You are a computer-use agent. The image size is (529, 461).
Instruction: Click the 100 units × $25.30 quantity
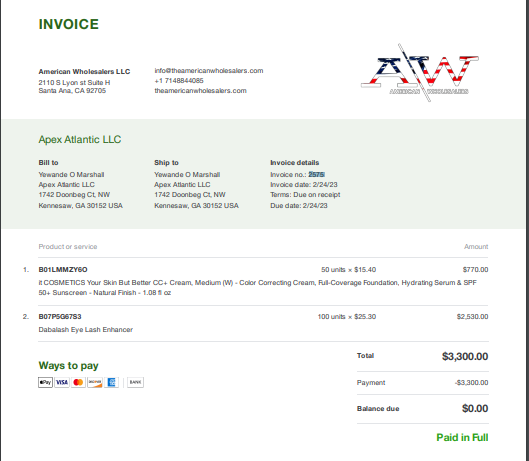pyautogui.click(x=347, y=317)
